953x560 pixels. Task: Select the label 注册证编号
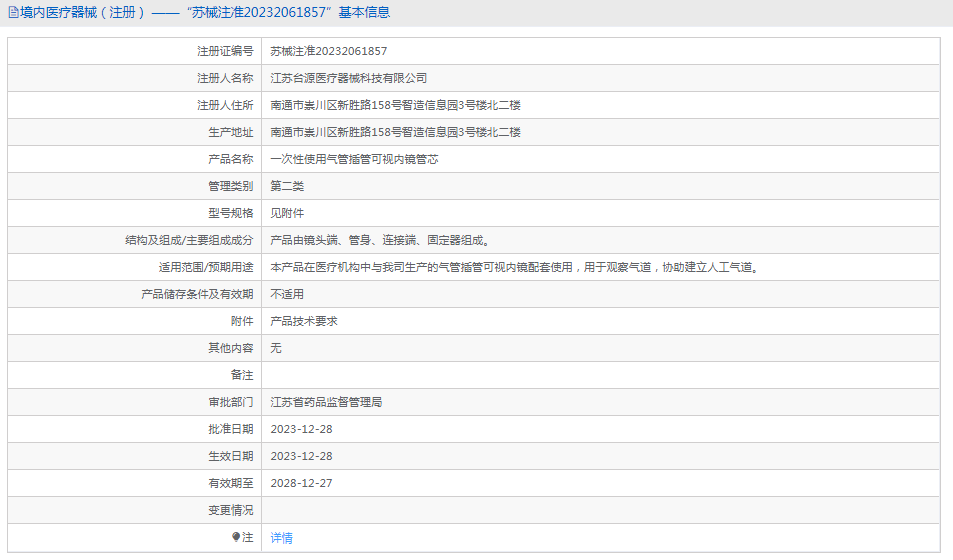pyautogui.click(x=225, y=51)
